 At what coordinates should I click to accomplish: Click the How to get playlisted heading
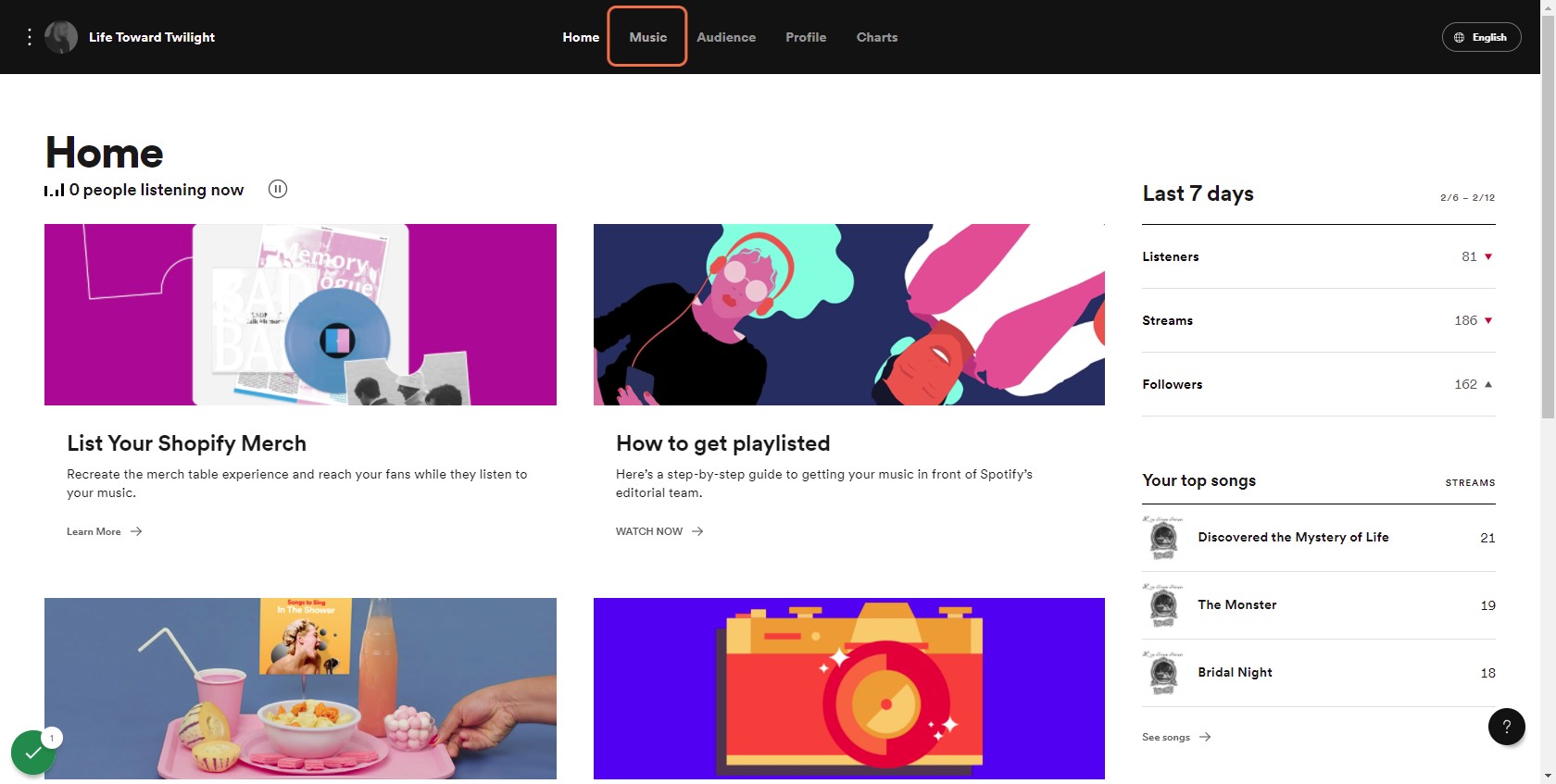723,443
